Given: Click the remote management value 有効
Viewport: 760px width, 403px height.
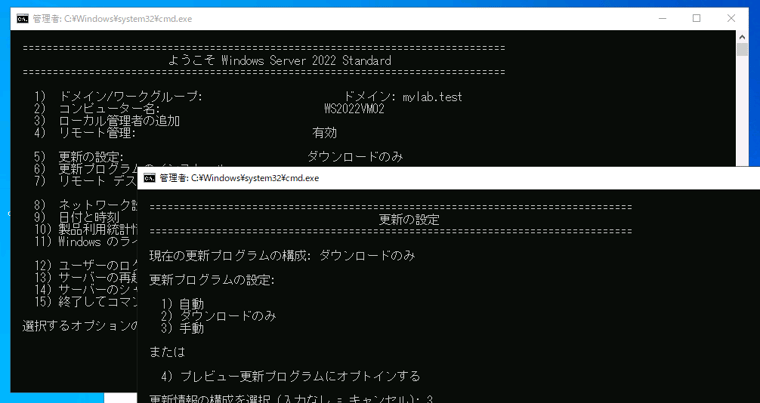Looking at the screenshot, I should (324, 133).
